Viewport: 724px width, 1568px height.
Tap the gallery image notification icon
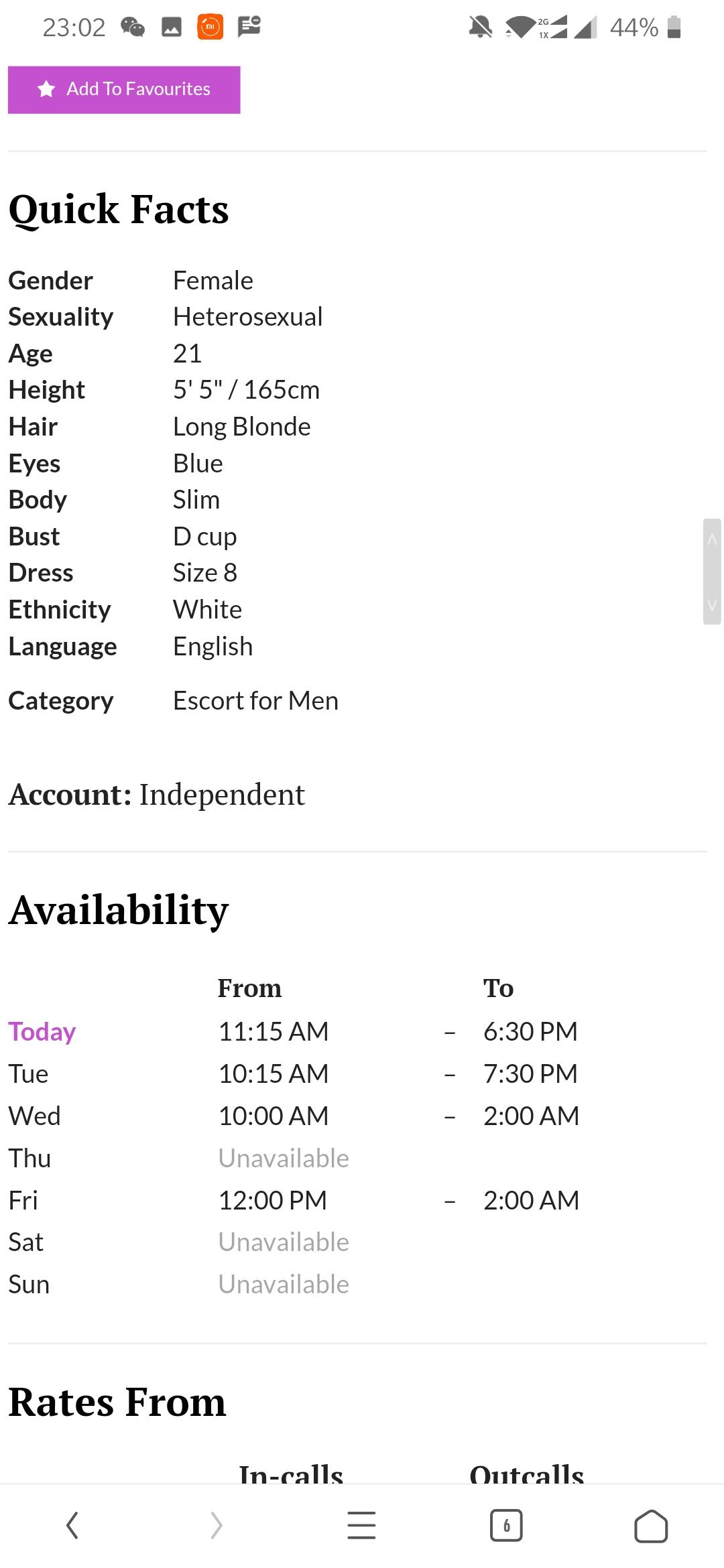click(x=172, y=27)
